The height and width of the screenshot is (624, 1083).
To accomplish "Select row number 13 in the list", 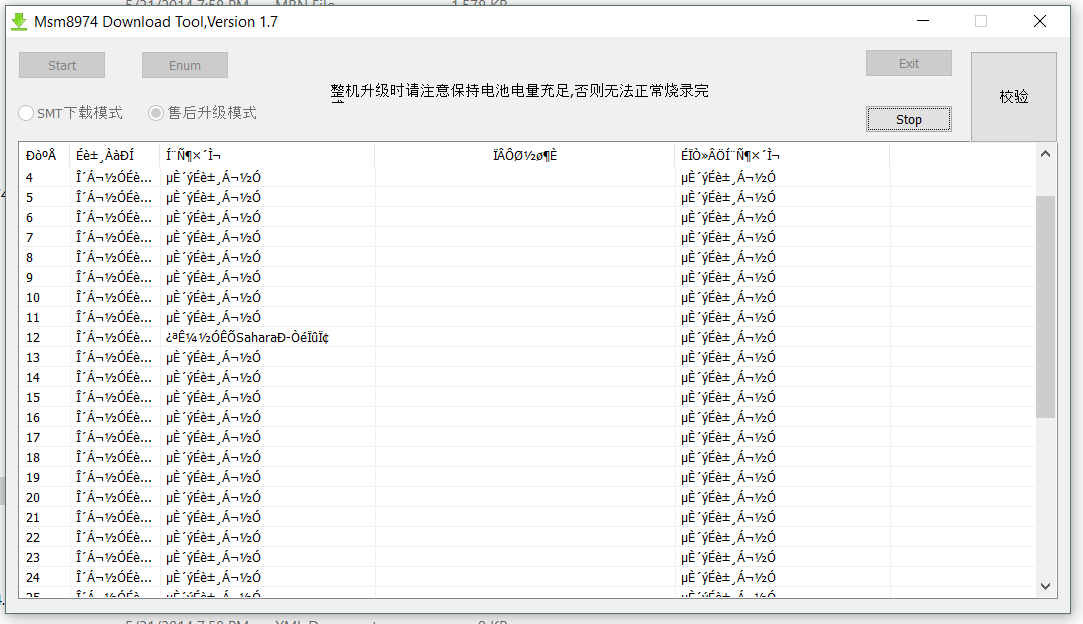I will click(527, 358).
